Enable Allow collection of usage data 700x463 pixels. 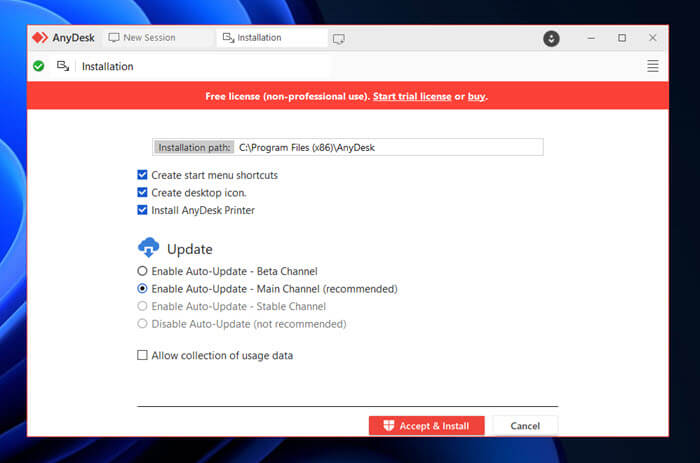(142, 355)
